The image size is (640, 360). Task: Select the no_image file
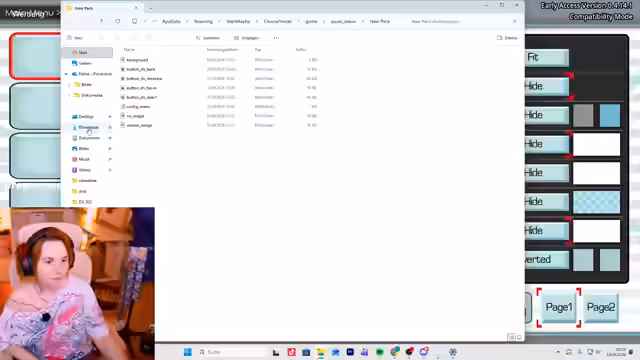[x=135, y=116]
